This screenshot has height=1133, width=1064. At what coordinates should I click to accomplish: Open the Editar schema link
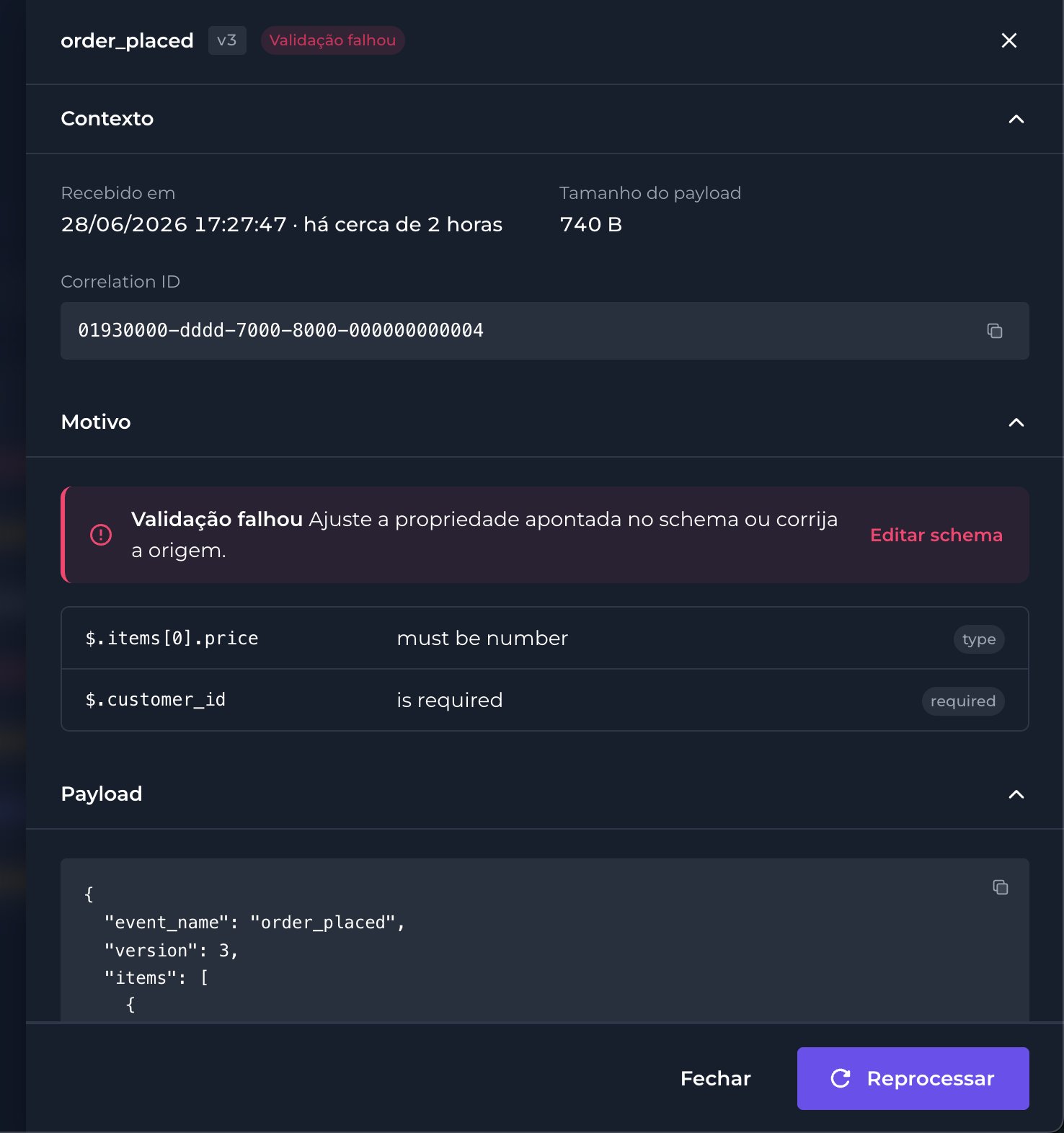(936, 535)
